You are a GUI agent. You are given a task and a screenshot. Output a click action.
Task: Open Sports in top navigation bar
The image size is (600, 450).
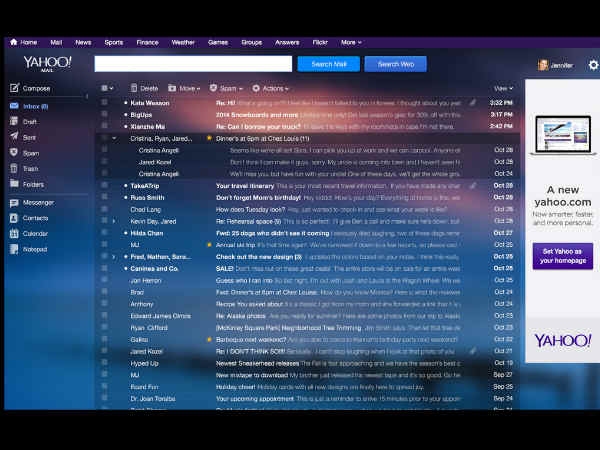click(114, 42)
